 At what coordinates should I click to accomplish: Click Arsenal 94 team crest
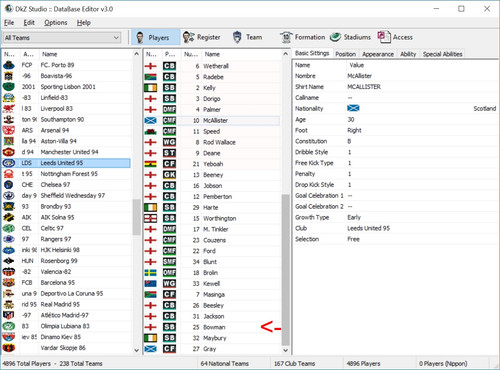coord(9,130)
